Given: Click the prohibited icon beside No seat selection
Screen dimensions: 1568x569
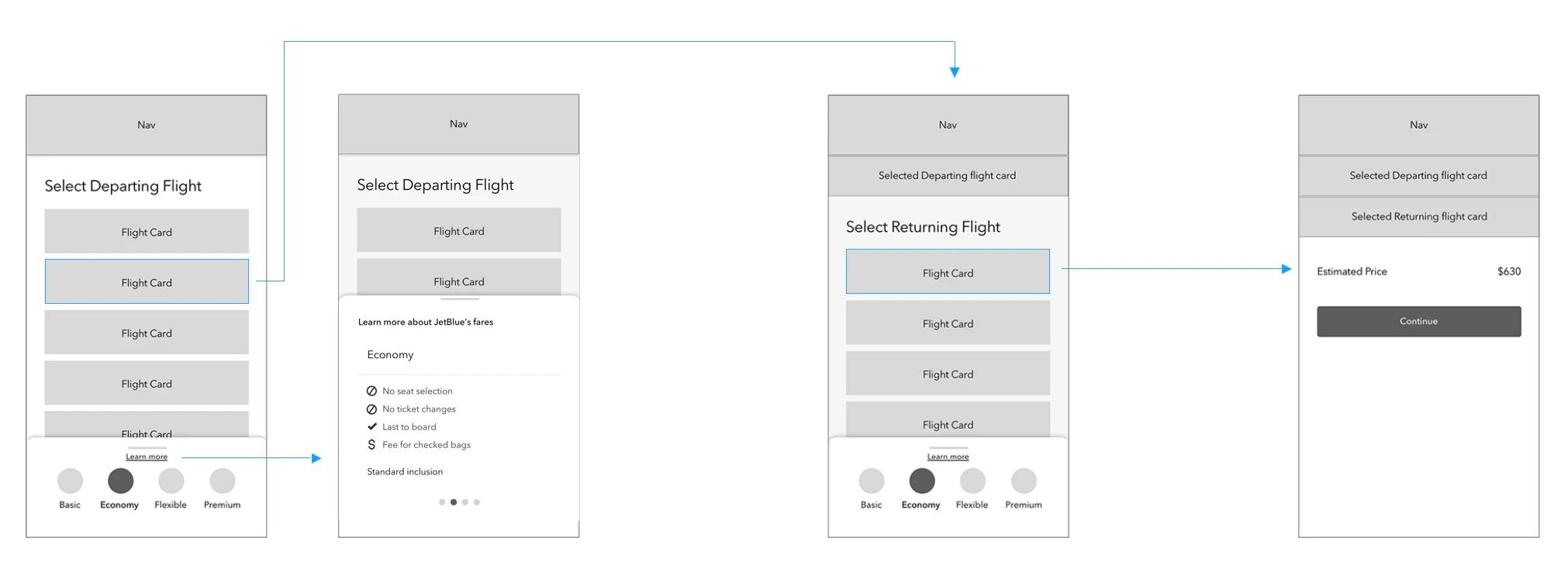Looking at the screenshot, I should pyautogui.click(x=371, y=391).
